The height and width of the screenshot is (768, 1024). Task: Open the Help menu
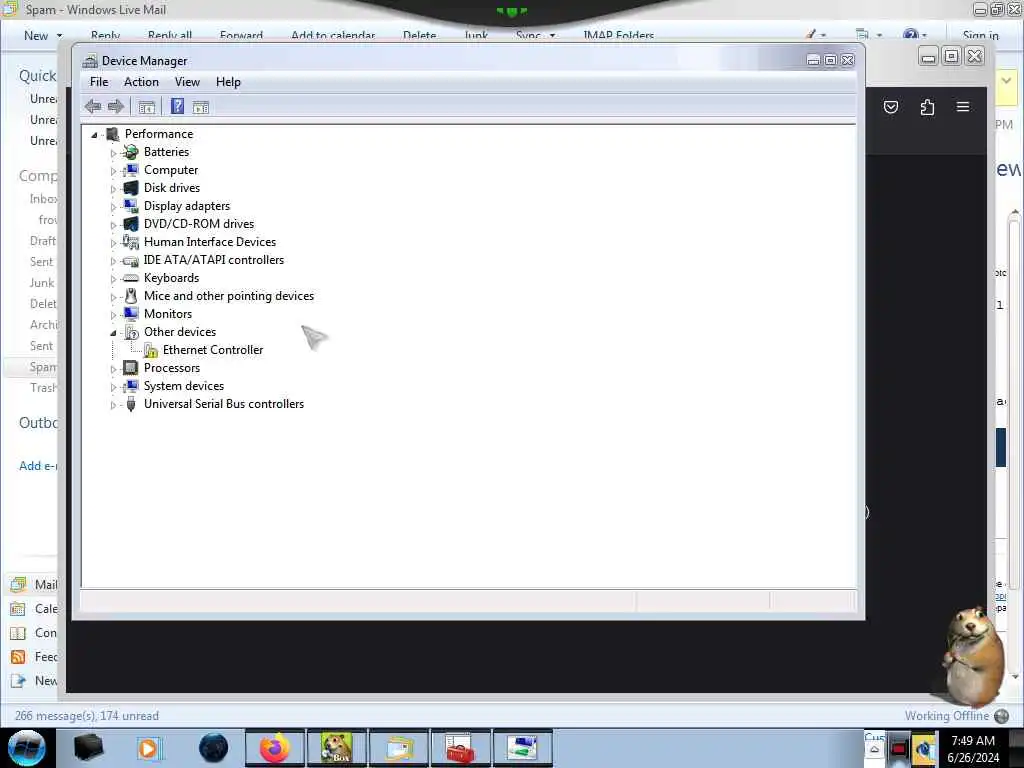tap(228, 82)
